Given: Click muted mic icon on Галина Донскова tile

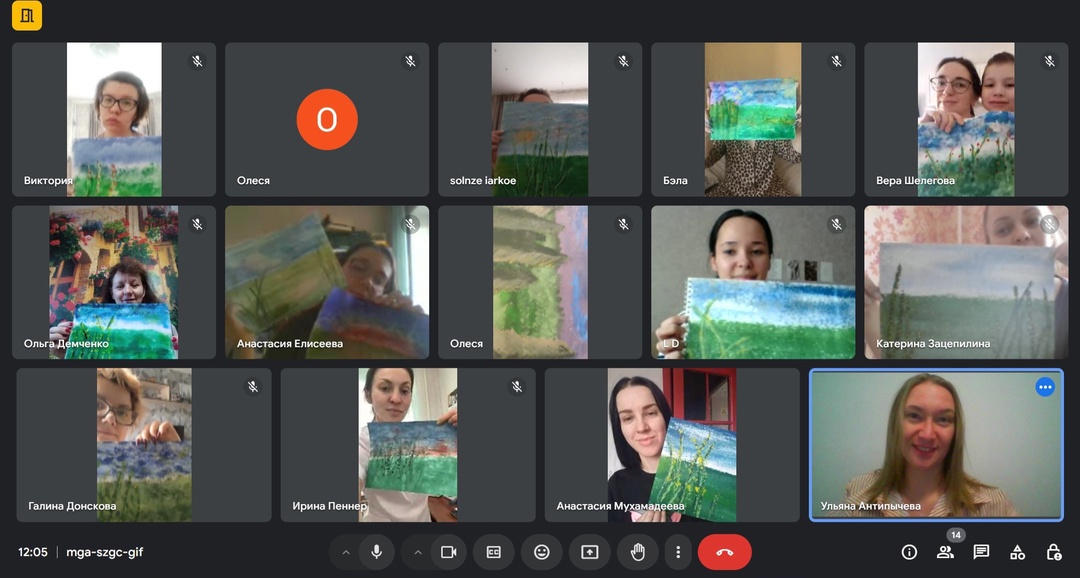Looking at the screenshot, I should [x=253, y=387].
